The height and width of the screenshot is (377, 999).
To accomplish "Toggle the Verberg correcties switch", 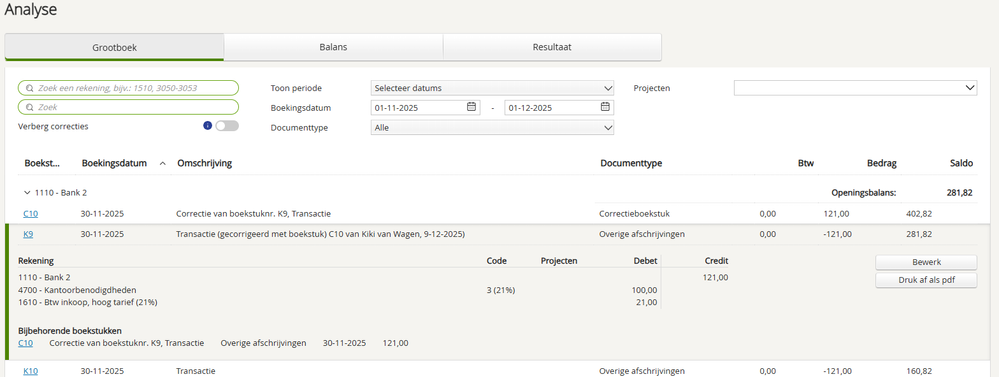I will 227,126.
